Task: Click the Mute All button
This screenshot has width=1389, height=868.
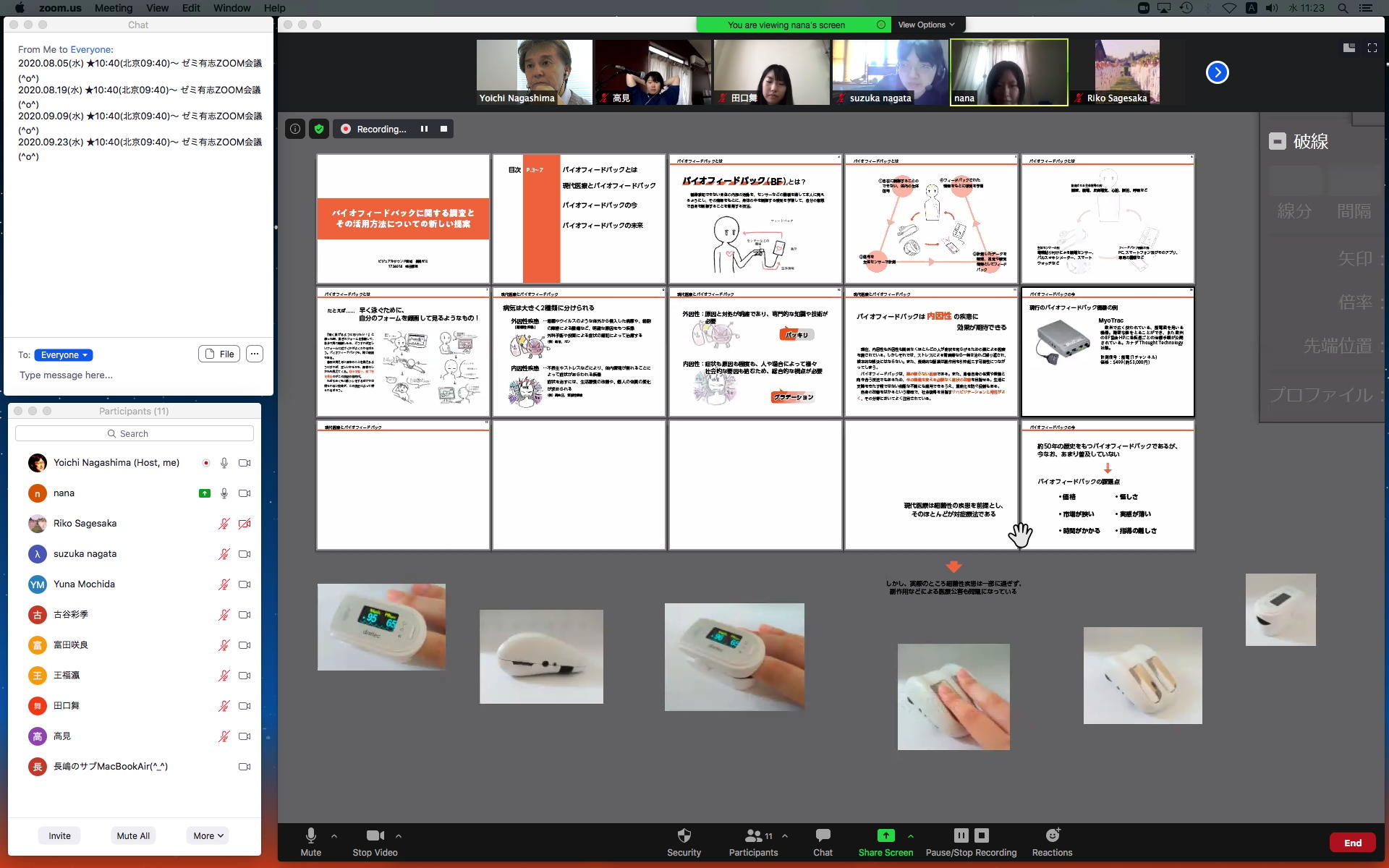Action: pyautogui.click(x=133, y=835)
